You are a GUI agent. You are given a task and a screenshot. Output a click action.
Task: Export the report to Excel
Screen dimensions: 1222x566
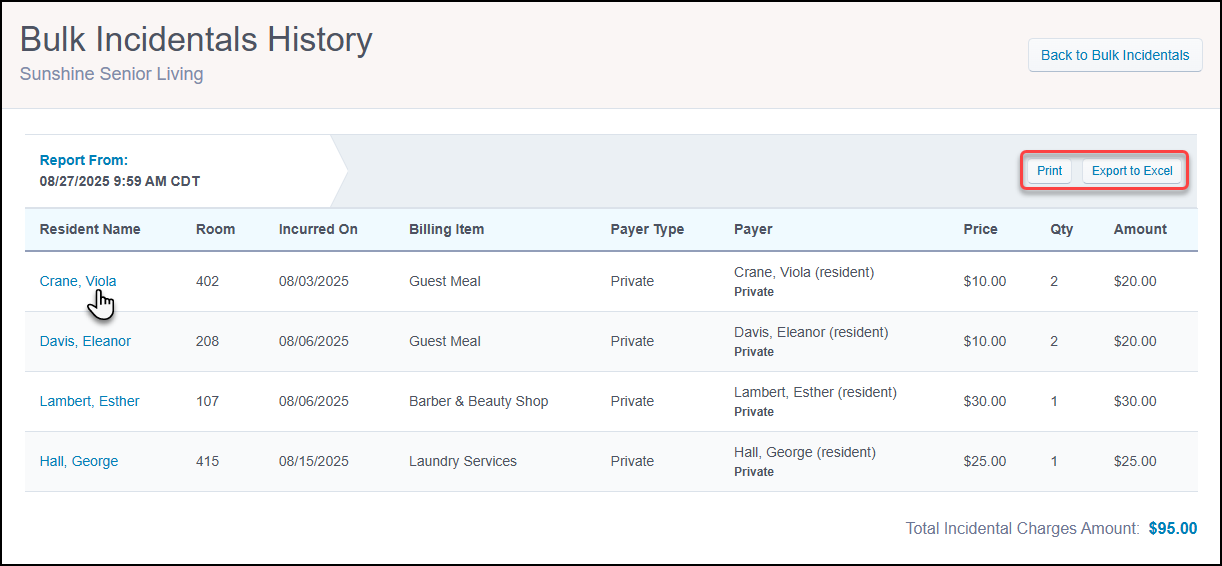pyautogui.click(x=1131, y=171)
